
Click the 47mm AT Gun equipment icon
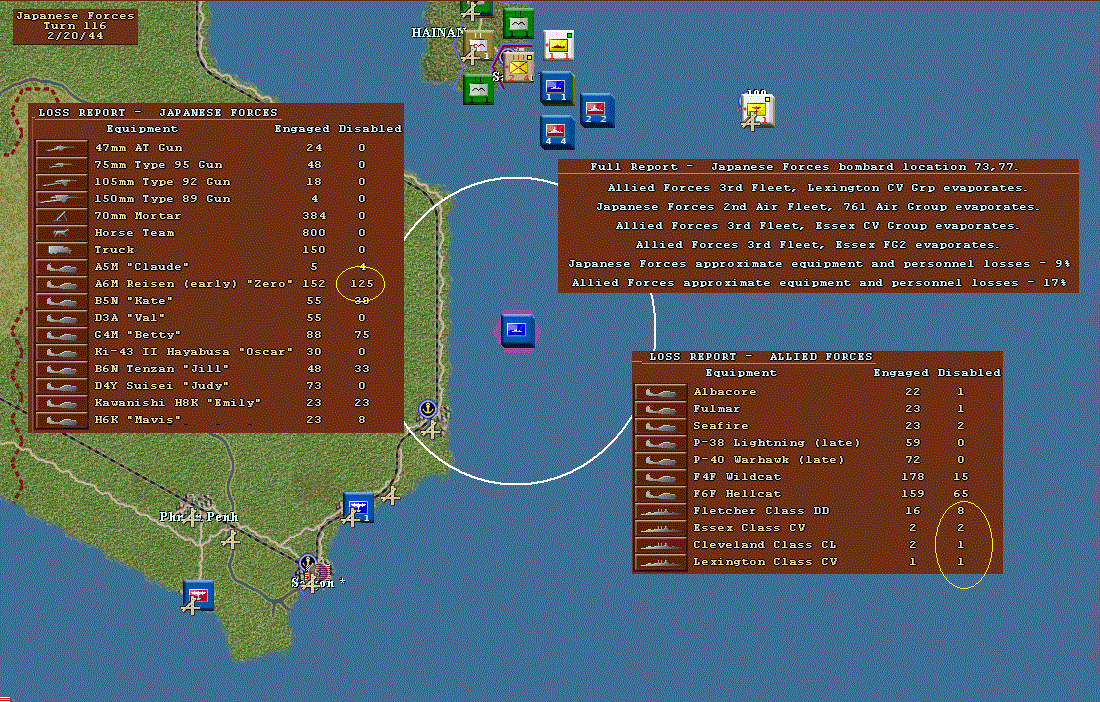click(62, 148)
